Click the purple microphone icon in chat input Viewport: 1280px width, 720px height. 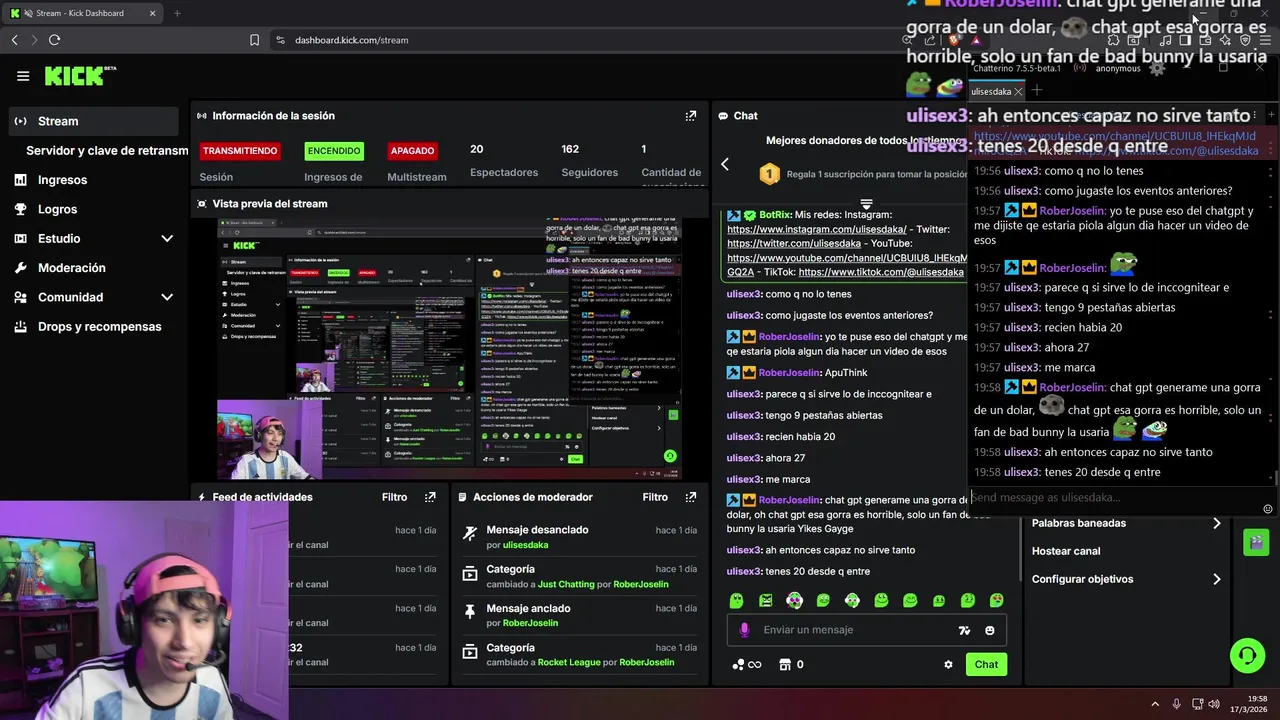click(744, 630)
